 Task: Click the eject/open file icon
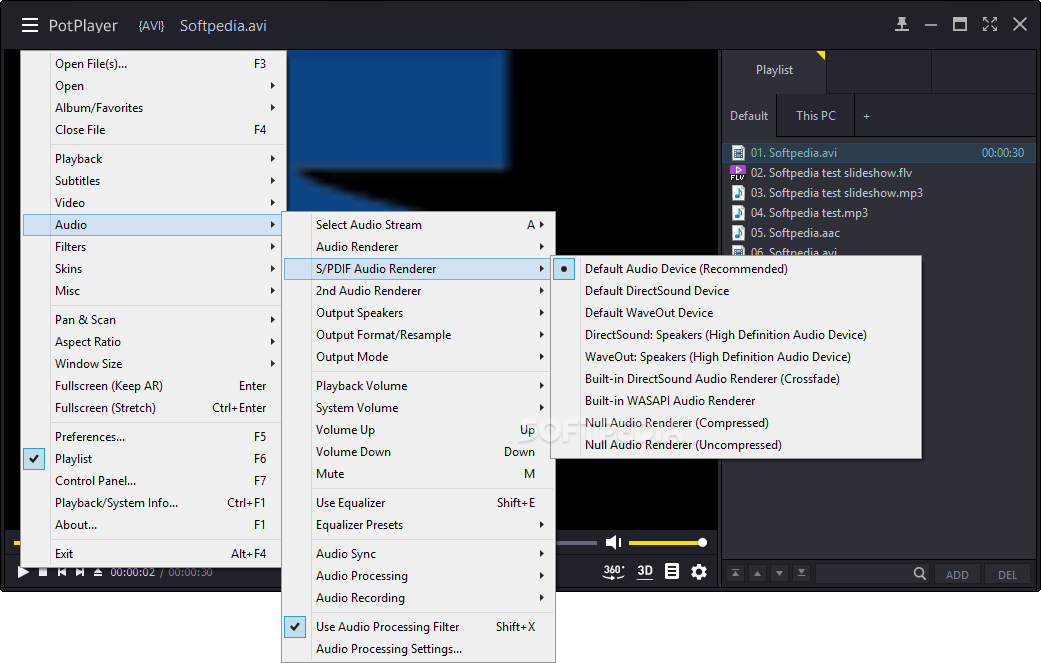point(98,572)
